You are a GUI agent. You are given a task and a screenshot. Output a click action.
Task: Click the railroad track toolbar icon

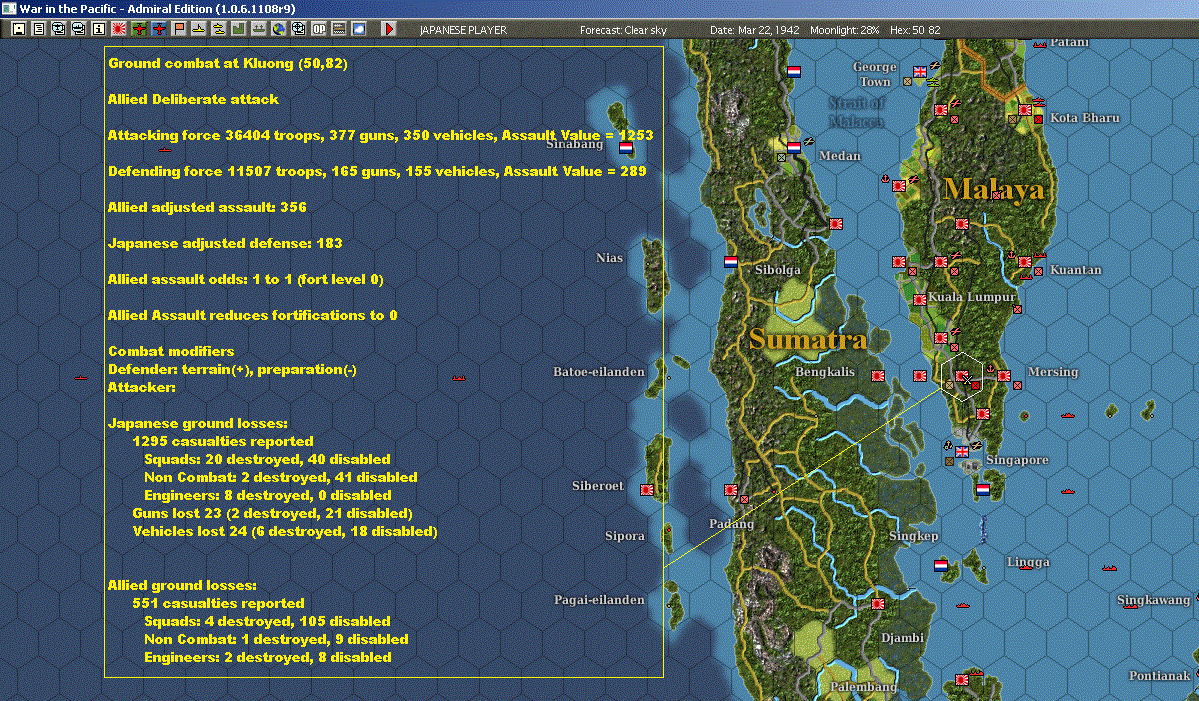click(x=339, y=29)
